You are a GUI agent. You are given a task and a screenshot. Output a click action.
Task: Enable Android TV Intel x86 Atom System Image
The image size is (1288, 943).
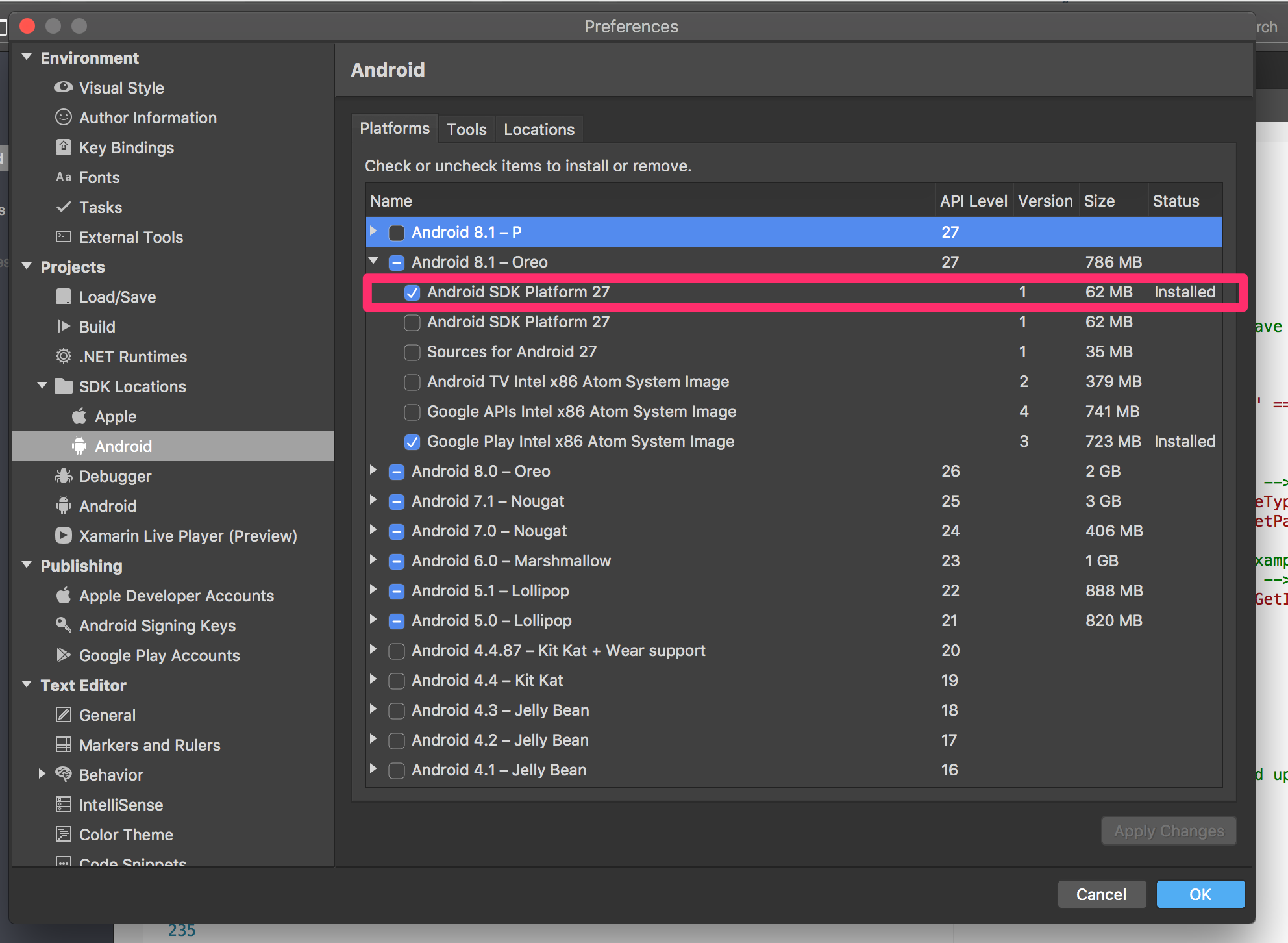click(x=412, y=382)
